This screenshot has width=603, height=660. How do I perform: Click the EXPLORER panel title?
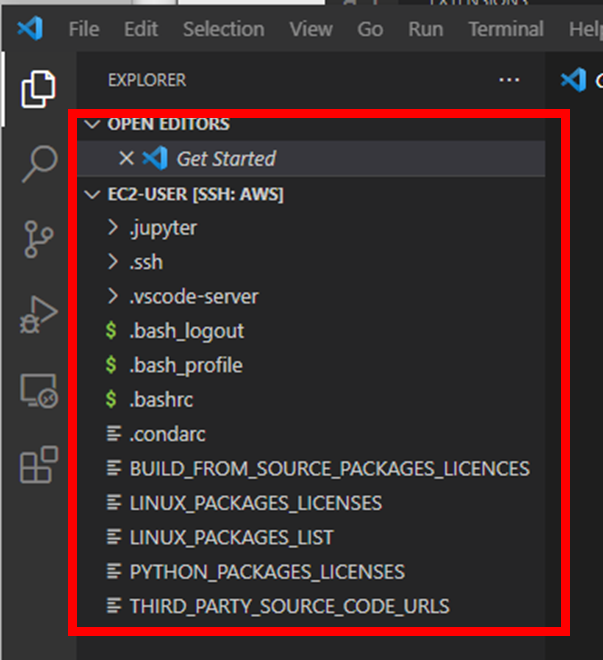pyautogui.click(x=147, y=80)
